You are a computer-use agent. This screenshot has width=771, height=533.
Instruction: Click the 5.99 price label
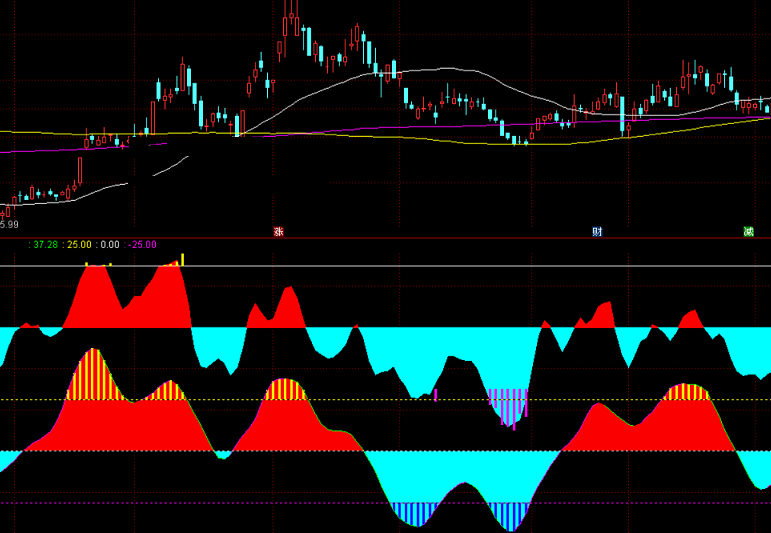click(9, 225)
